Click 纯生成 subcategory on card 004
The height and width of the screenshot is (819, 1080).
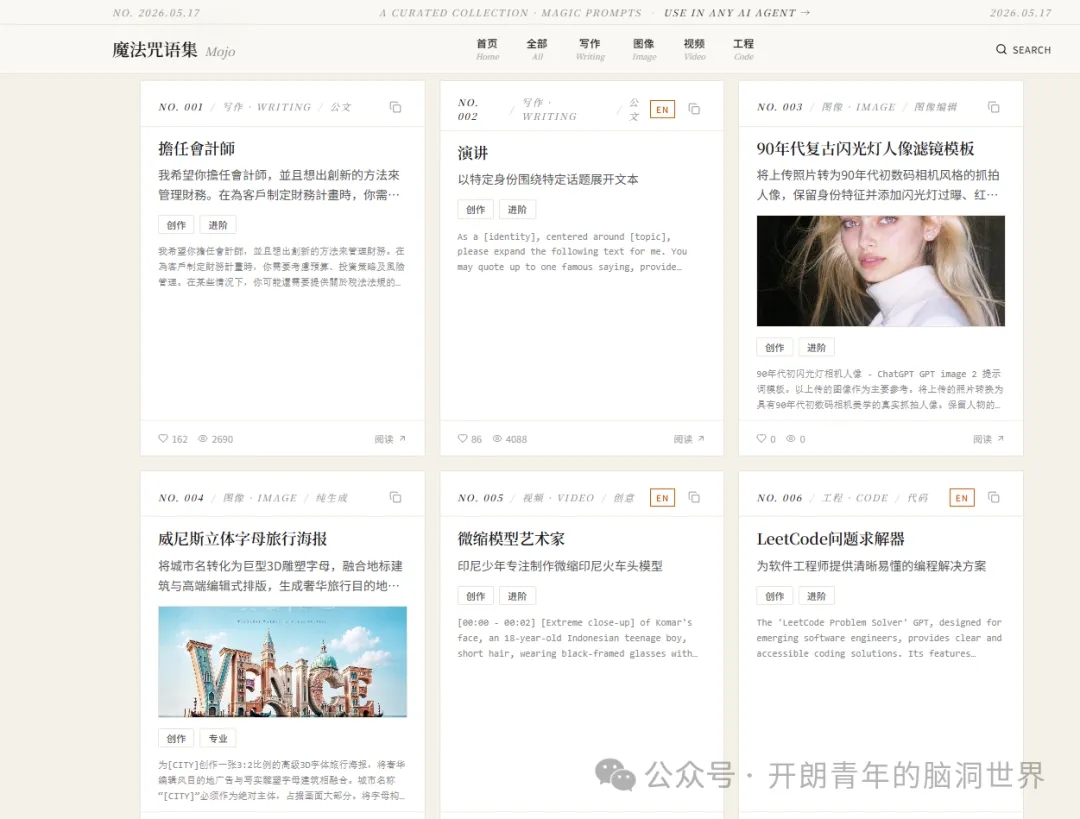pyautogui.click(x=331, y=497)
